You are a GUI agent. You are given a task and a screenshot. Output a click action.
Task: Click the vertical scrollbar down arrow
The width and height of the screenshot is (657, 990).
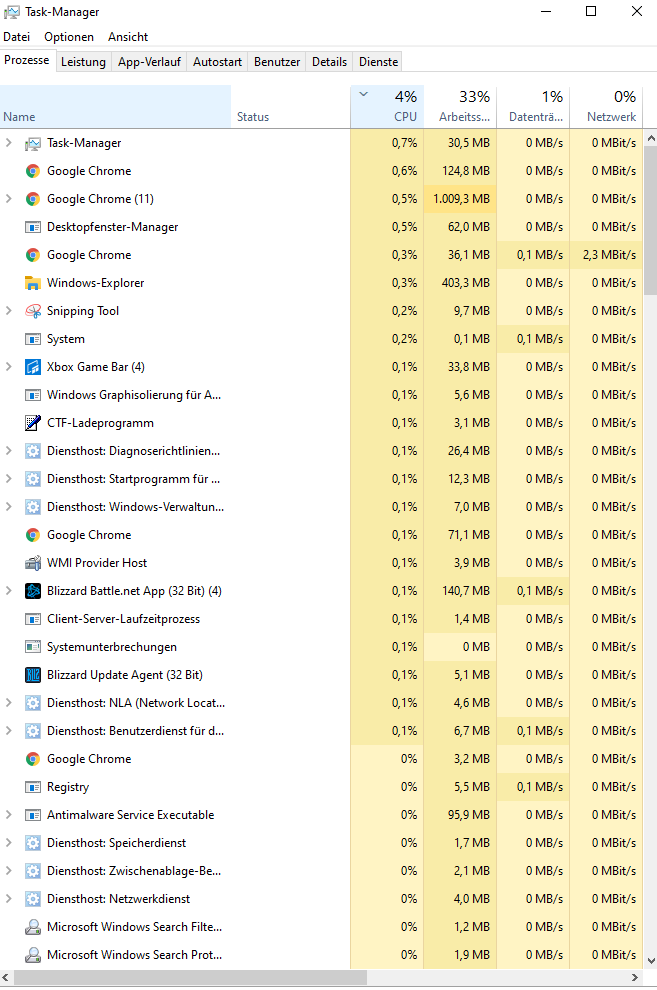pos(651,961)
